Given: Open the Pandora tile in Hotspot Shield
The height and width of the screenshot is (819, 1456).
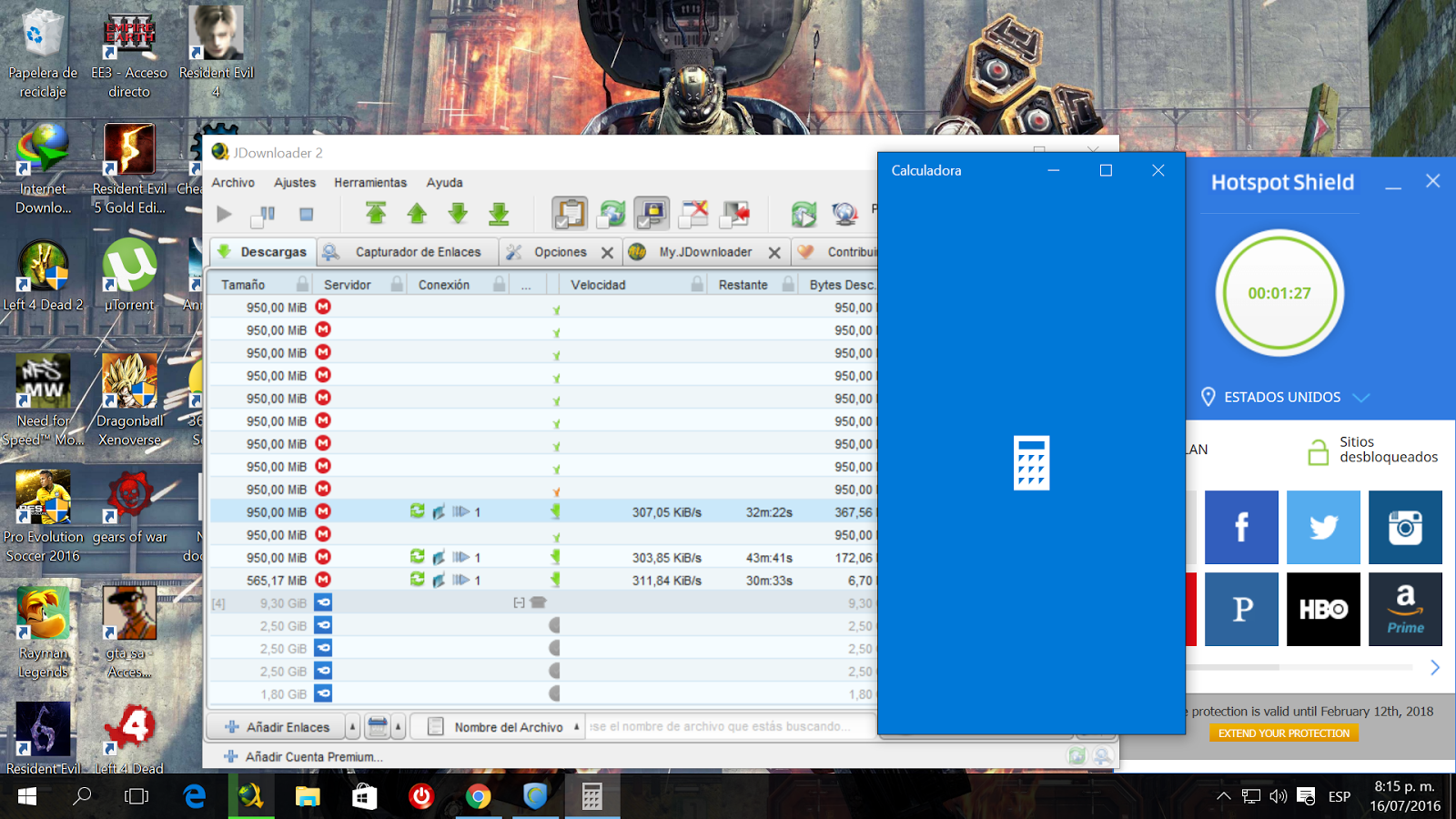Looking at the screenshot, I should pyautogui.click(x=1241, y=609).
